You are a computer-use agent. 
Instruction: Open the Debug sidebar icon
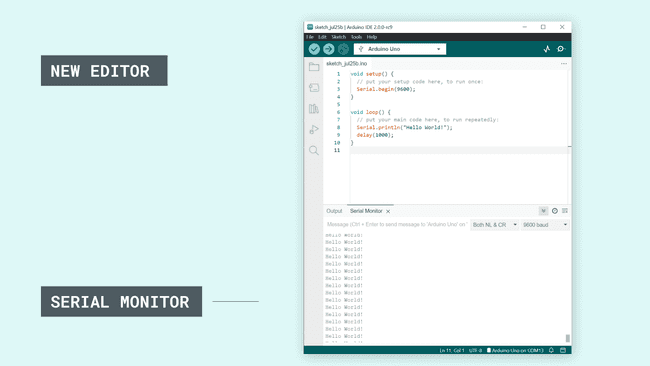(x=314, y=129)
